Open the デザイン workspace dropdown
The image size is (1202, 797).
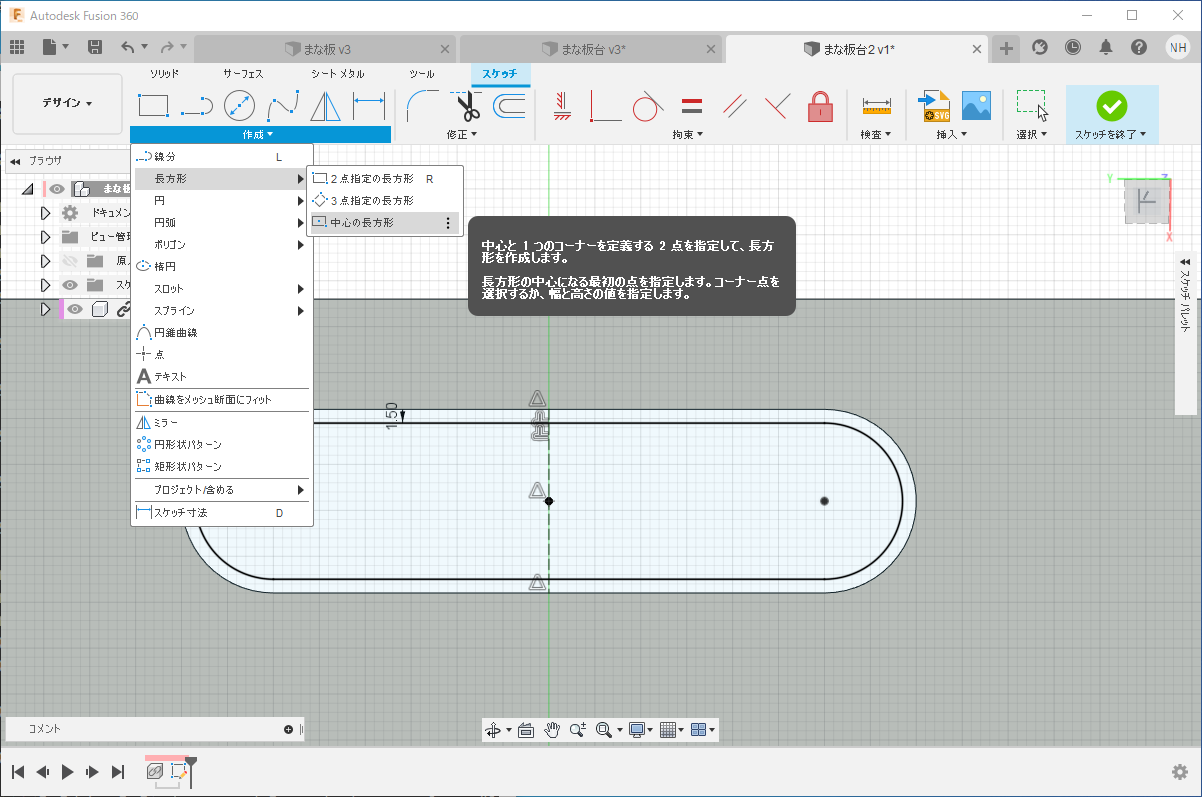click(67, 103)
